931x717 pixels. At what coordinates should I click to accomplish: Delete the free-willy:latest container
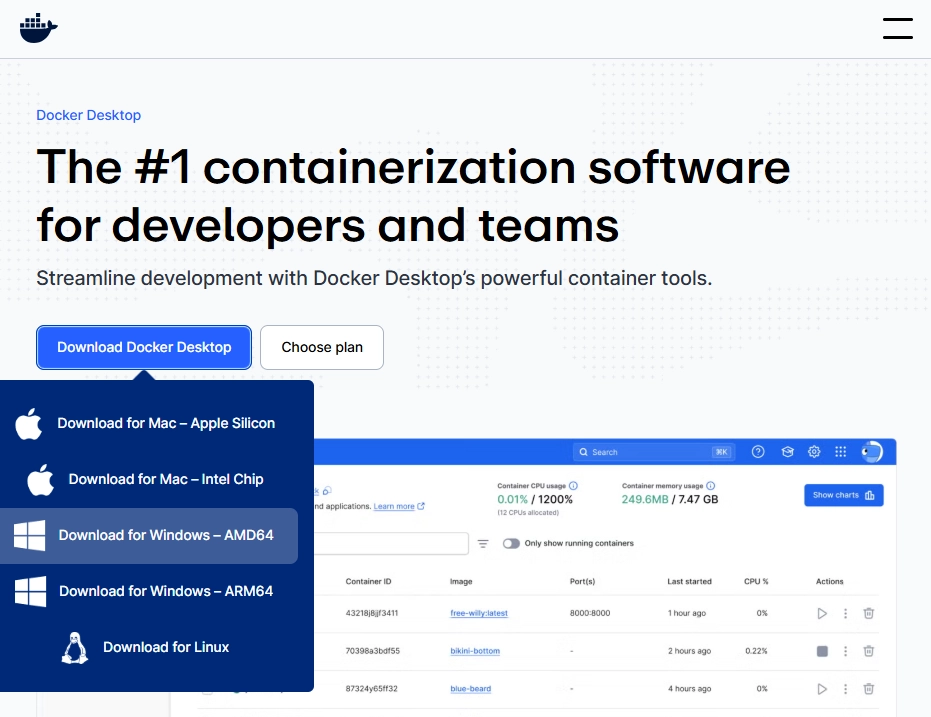pos(869,613)
